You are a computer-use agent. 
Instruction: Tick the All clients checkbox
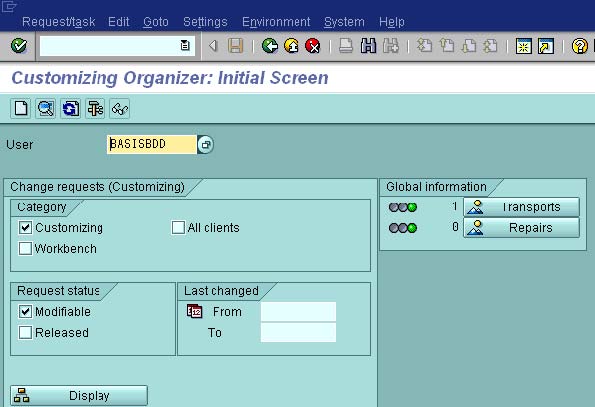click(178, 228)
